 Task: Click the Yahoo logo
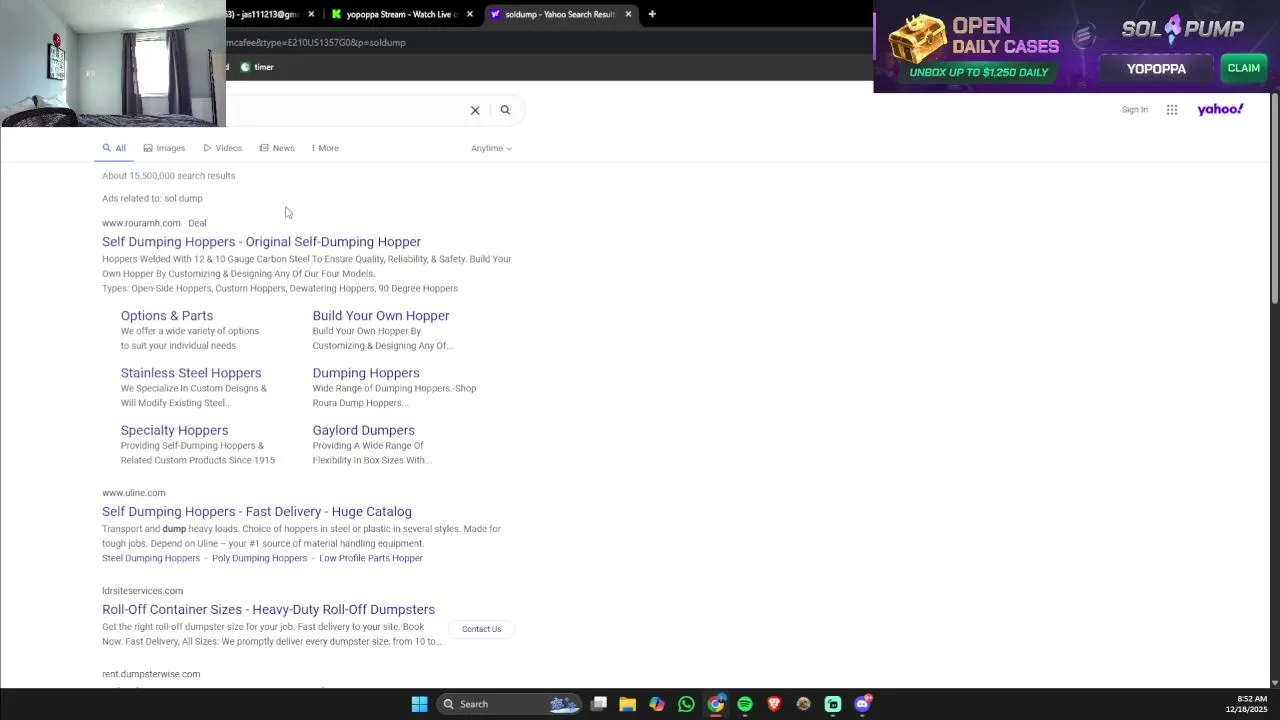[1220, 109]
